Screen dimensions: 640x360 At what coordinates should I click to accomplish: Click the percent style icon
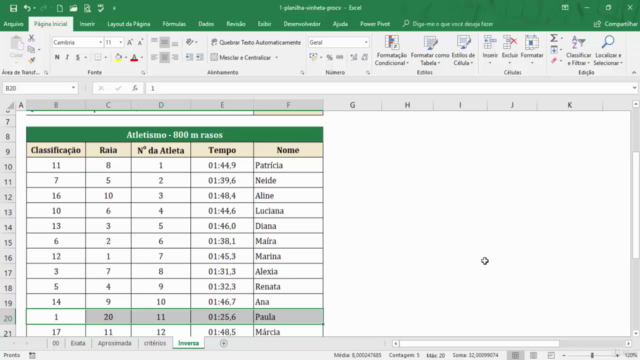[329, 58]
